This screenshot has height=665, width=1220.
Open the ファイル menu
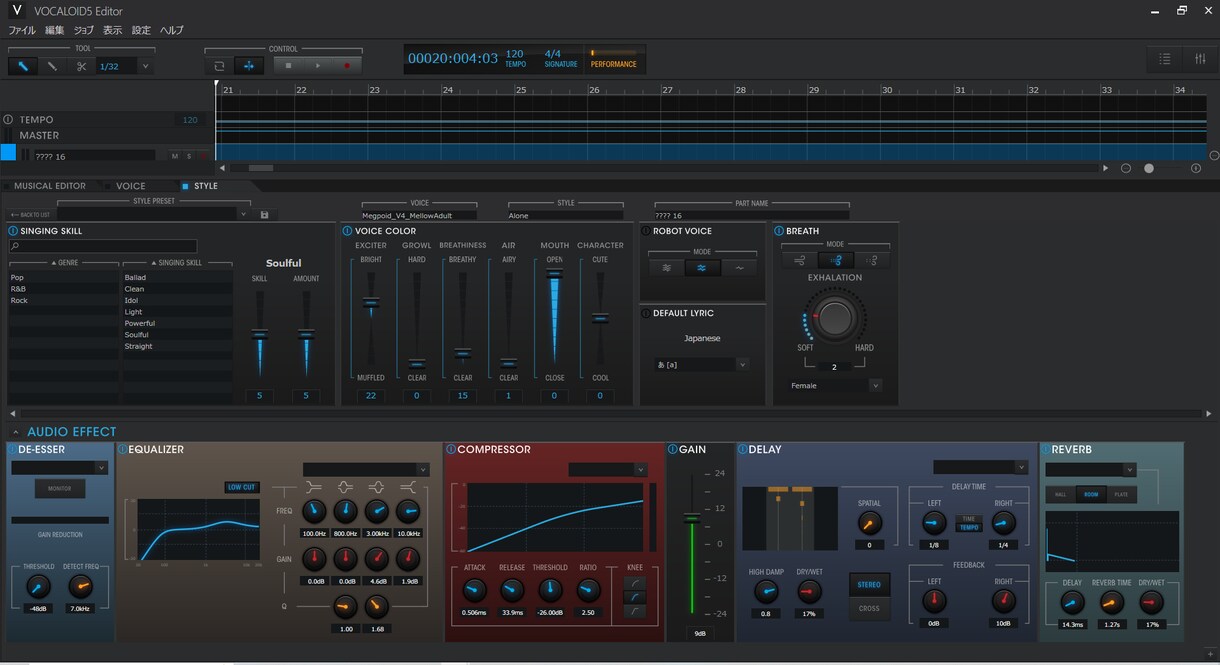click(22, 30)
